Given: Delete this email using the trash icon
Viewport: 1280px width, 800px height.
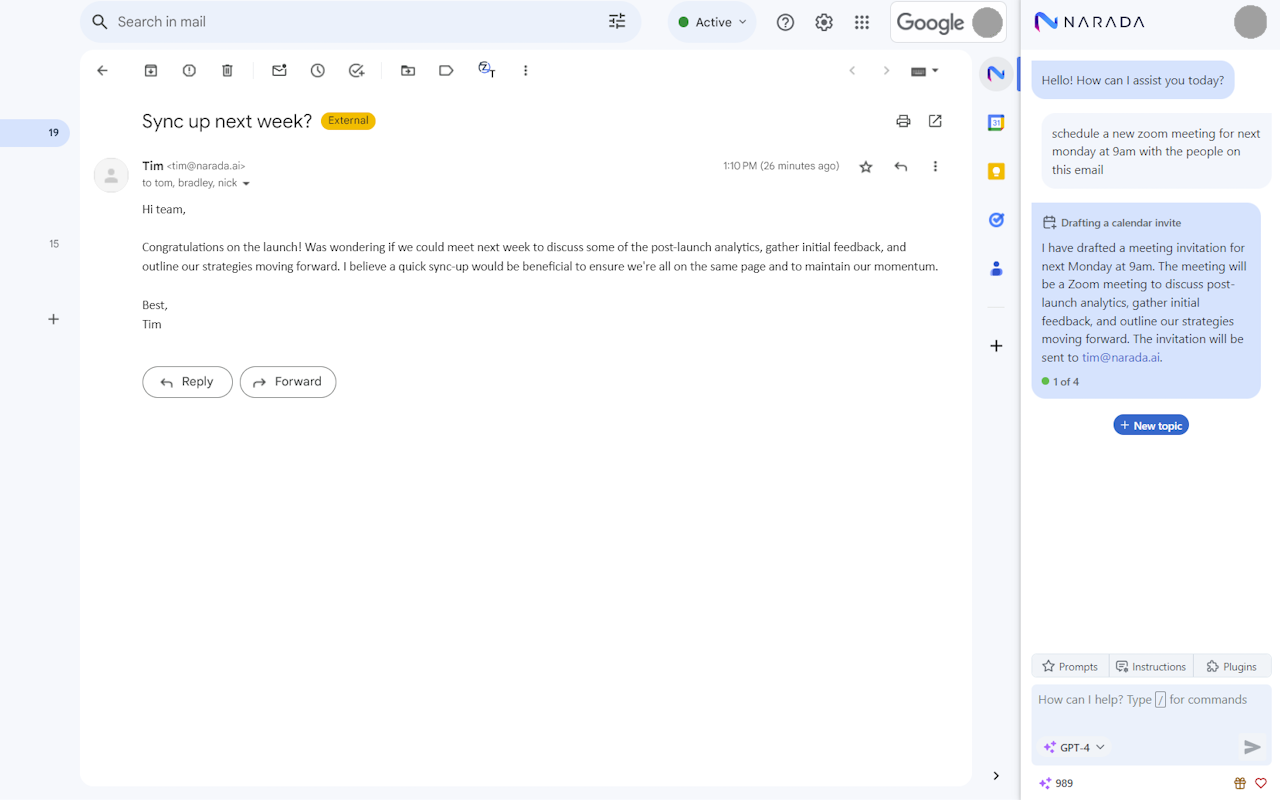Looking at the screenshot, I should [x=227, y=70].
